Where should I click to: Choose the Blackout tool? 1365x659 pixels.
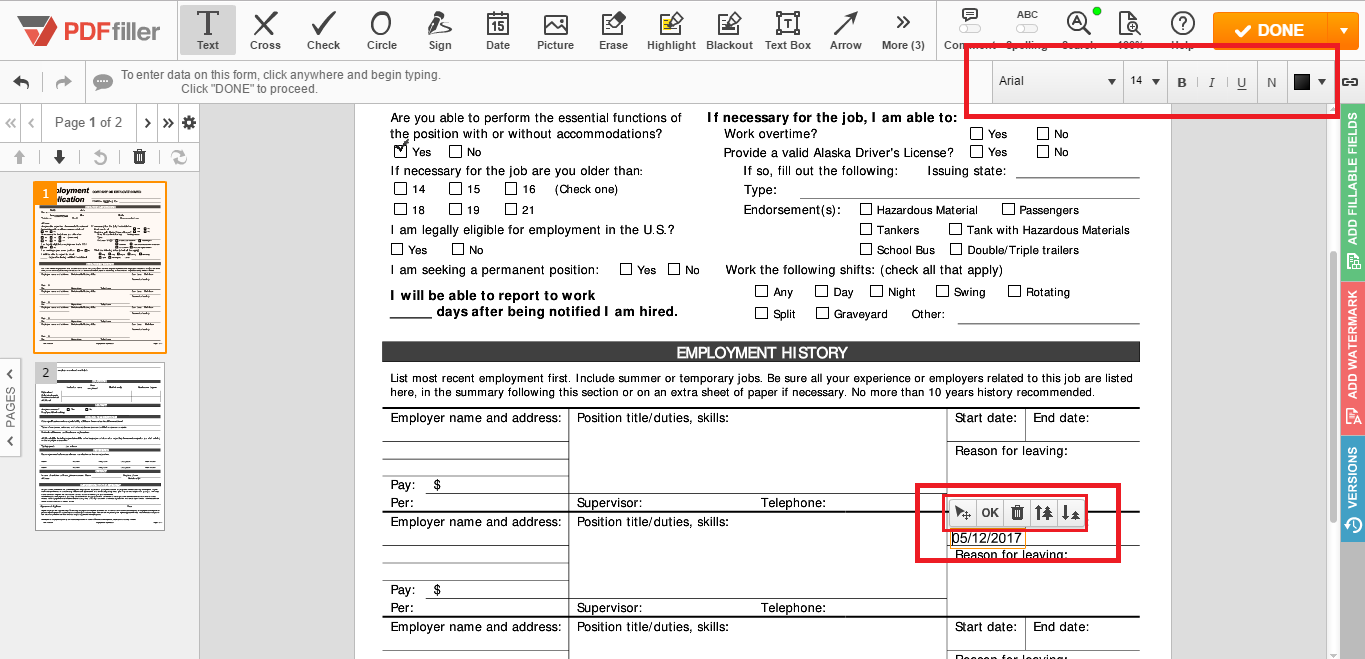pos(729,30)
